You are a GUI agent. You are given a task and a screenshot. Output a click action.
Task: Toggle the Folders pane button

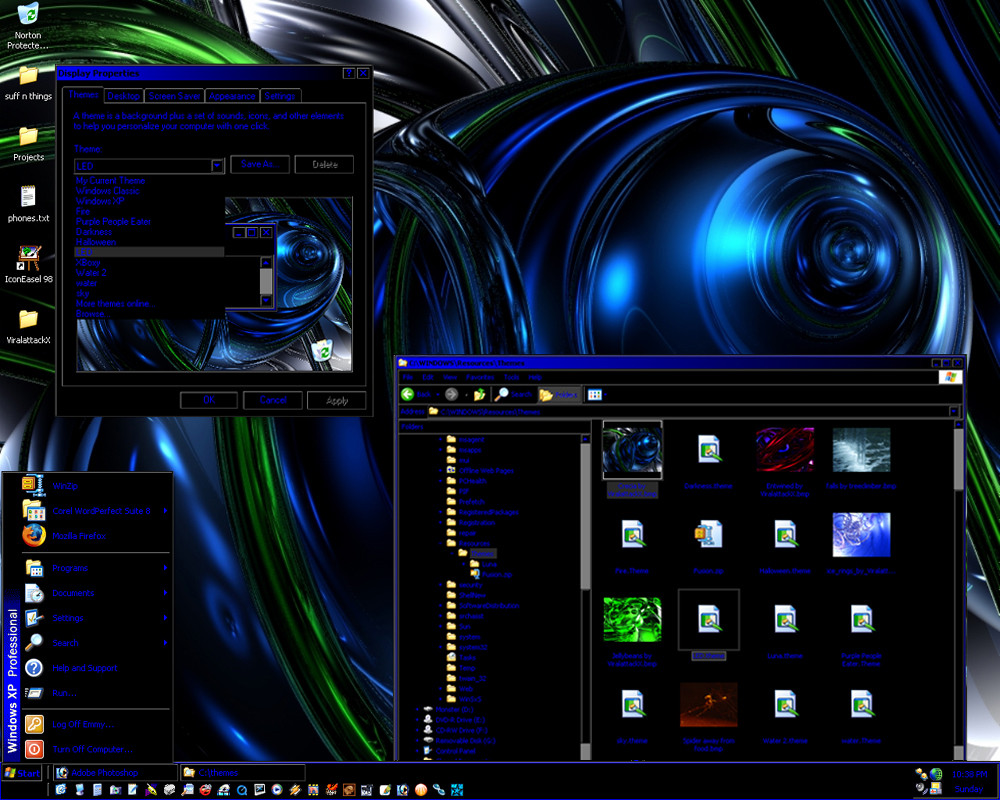pos(558,394)
